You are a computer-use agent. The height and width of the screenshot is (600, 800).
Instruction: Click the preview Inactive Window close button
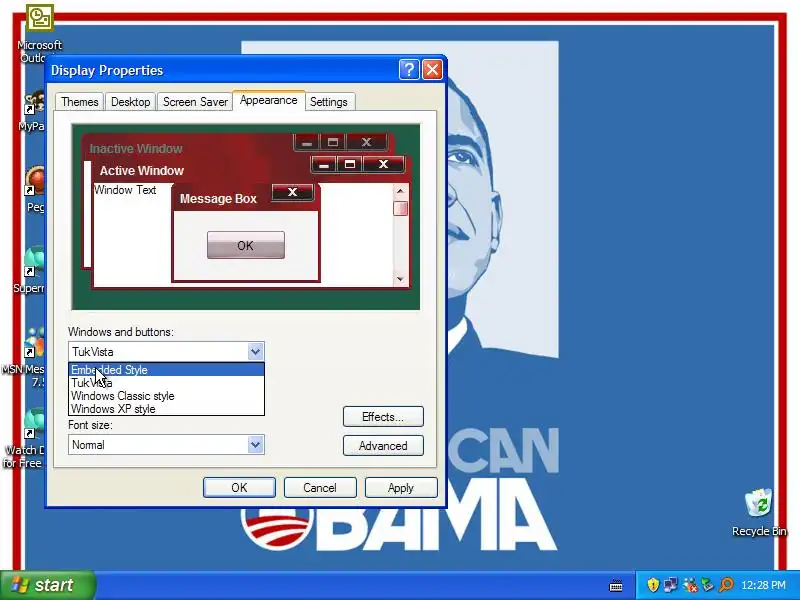(366, 142)
